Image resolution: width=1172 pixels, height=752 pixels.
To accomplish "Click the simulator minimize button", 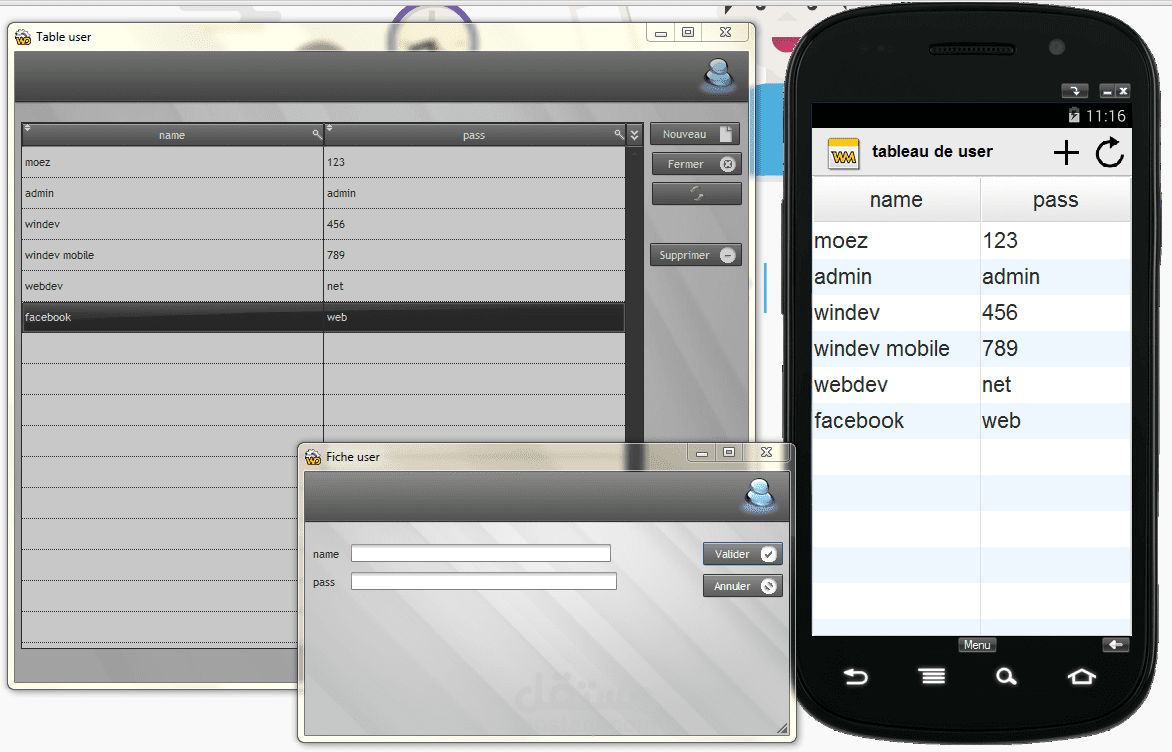I will click(1108, 91).
